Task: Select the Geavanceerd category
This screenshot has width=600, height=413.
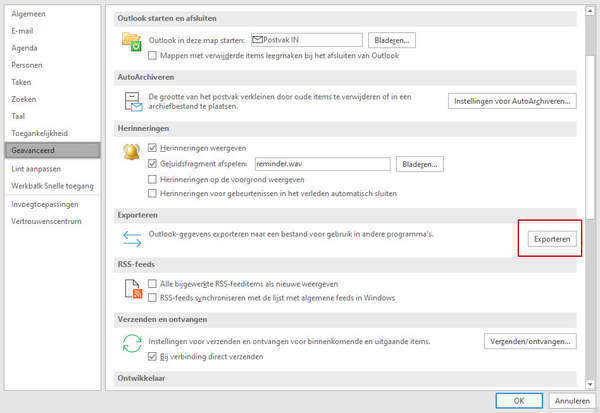Action: click(x=52, y=150)
